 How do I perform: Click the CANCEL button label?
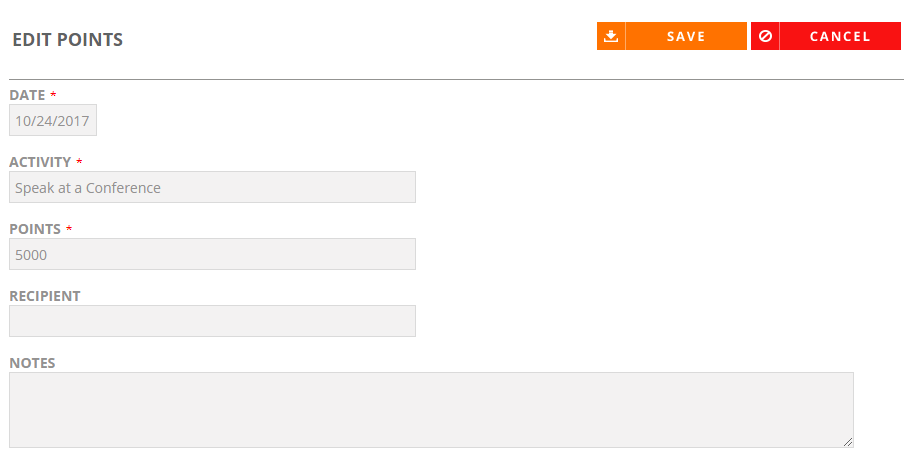tap(840, 36)
